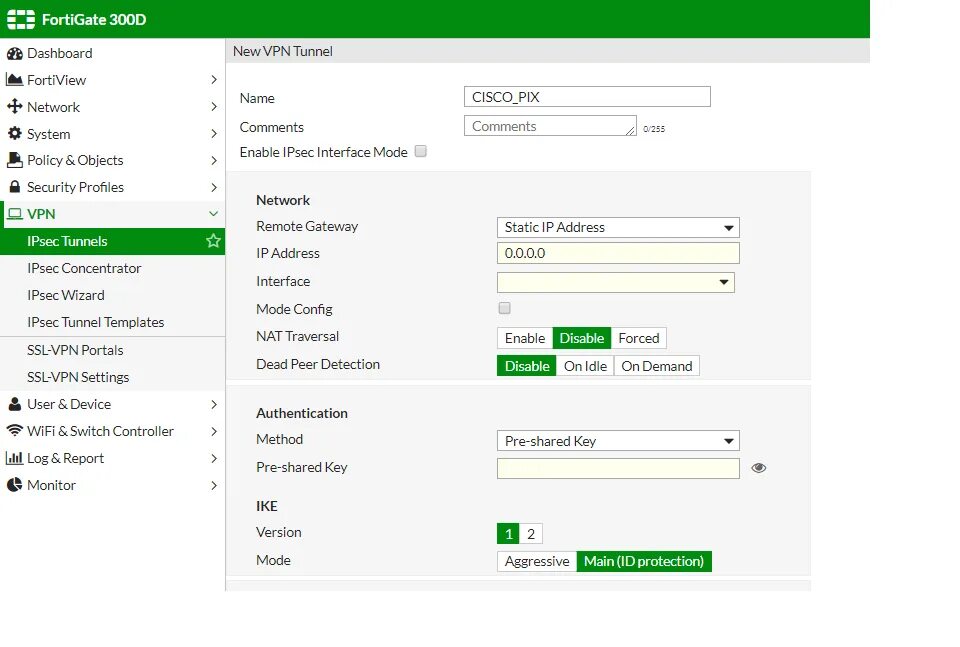Click the Pre-shared Key input field
Screen dimensions: 960x647
(x=618, y=468)
